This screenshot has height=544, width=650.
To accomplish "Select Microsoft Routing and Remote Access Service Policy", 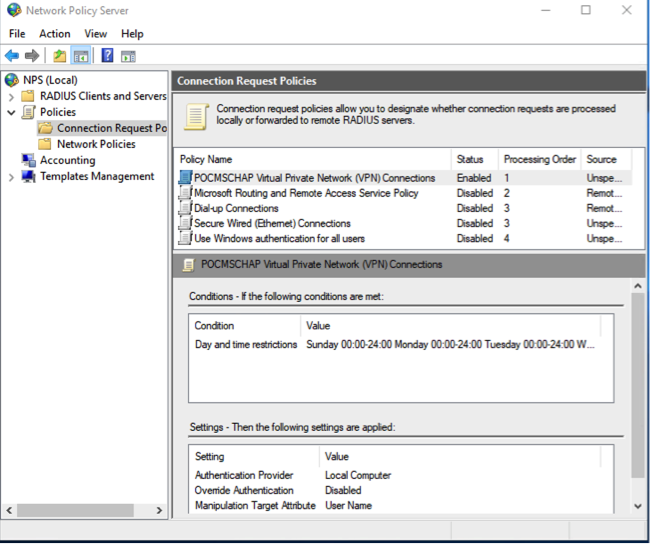I will (306, 193).
